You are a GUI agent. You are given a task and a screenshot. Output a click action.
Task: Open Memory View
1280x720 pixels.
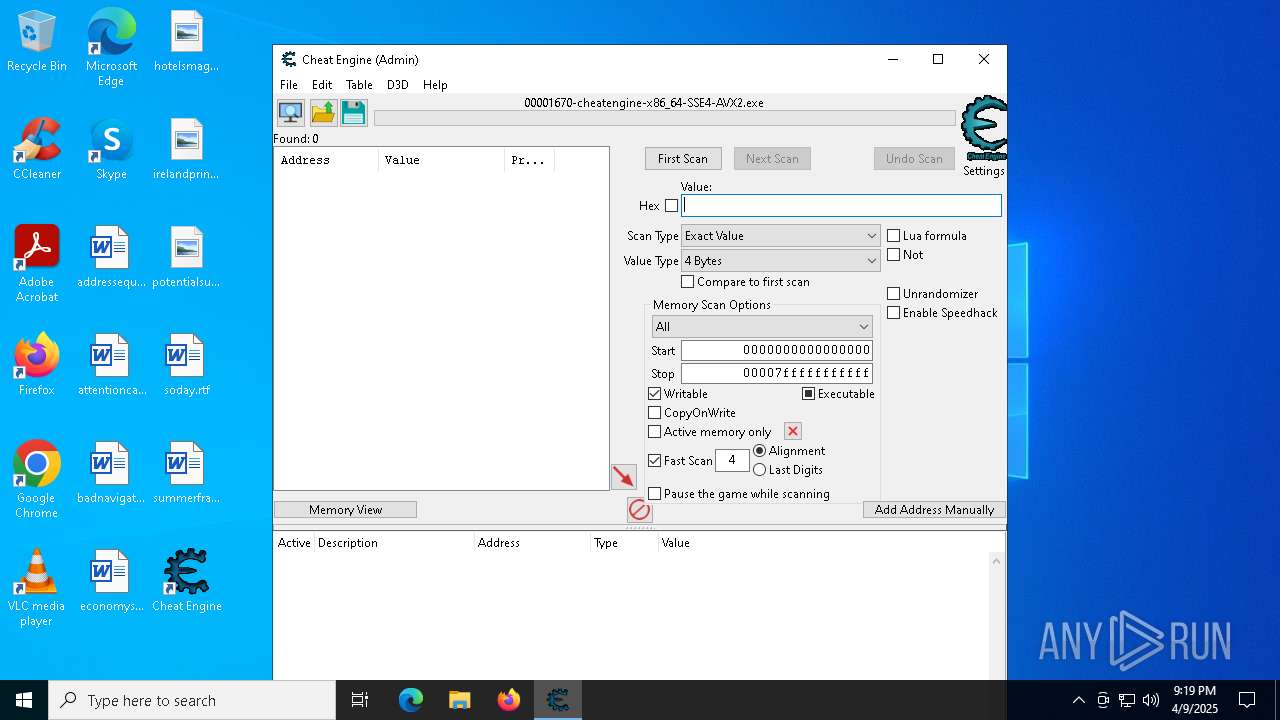coord(345,510)
